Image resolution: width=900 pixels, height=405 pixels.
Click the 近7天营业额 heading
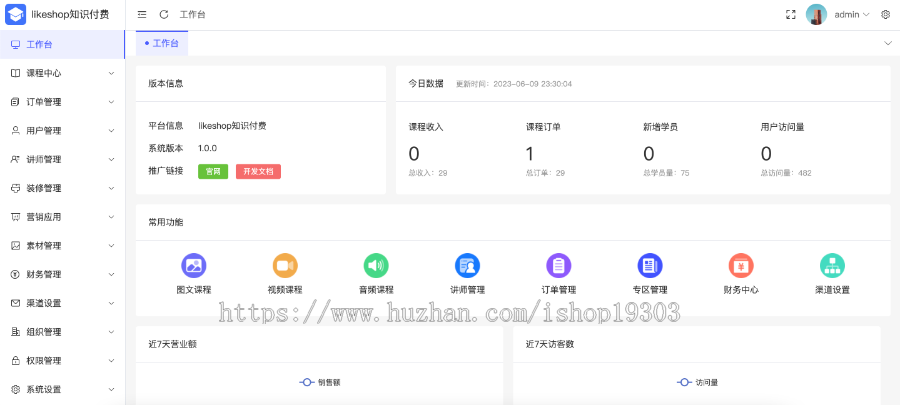click(x=173, y=344)
